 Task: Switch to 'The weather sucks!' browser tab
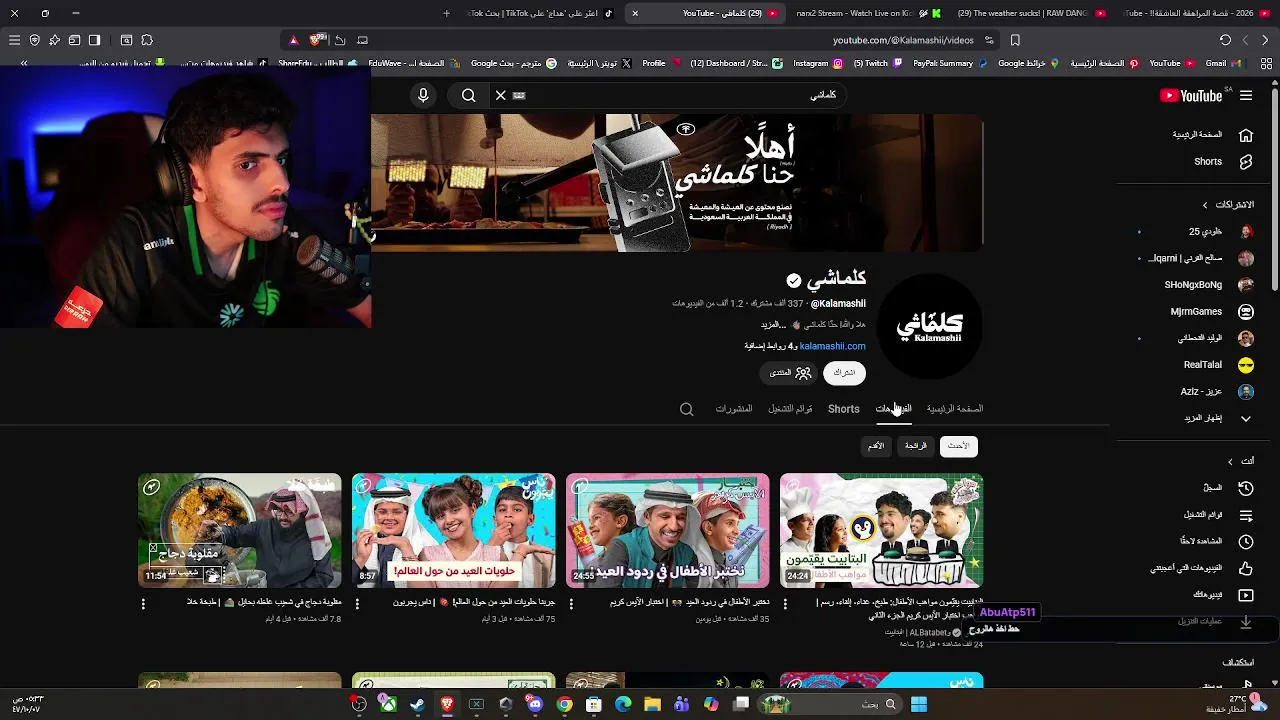point(1028,13)
